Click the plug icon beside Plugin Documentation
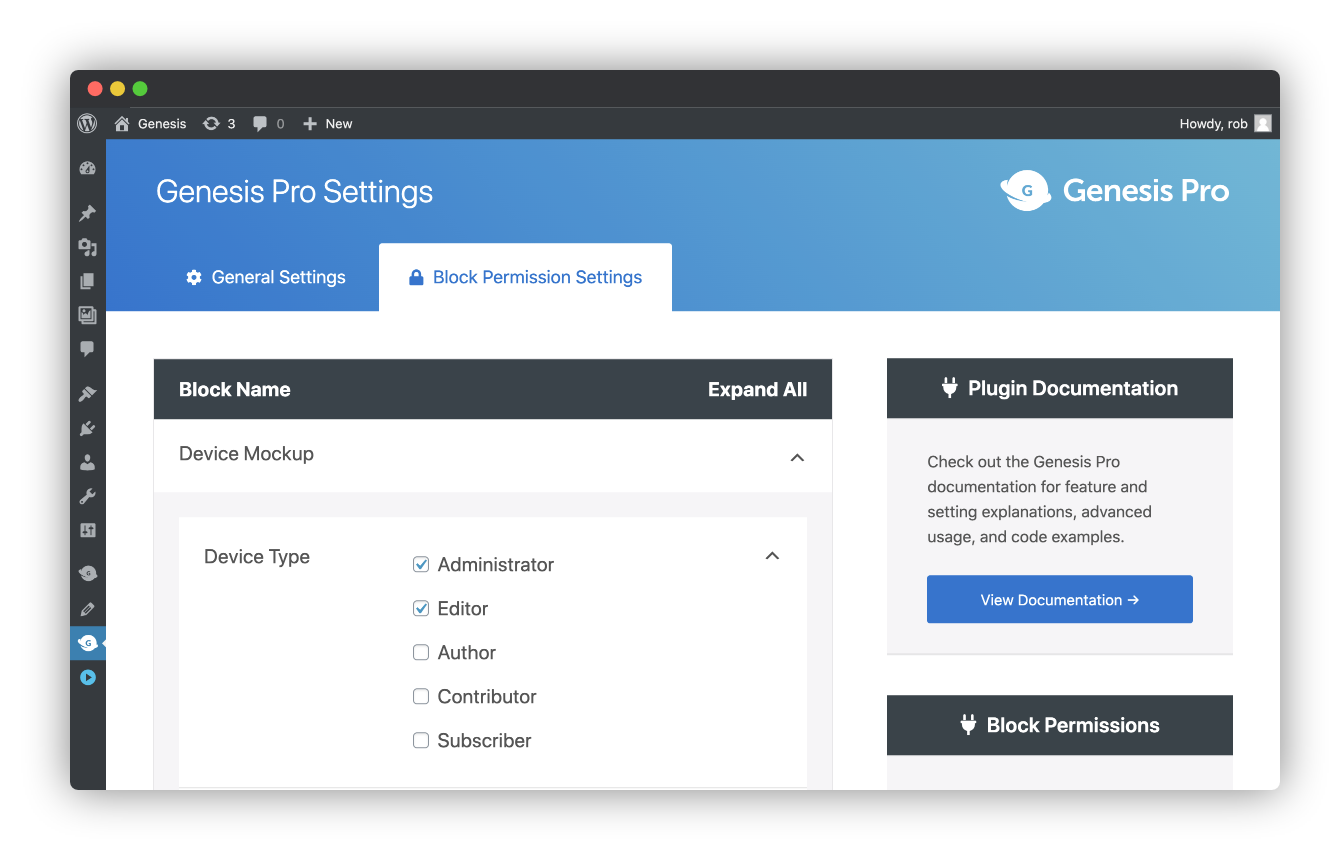The height and width of the screenshot is (860, 1340). pos(949,388)
